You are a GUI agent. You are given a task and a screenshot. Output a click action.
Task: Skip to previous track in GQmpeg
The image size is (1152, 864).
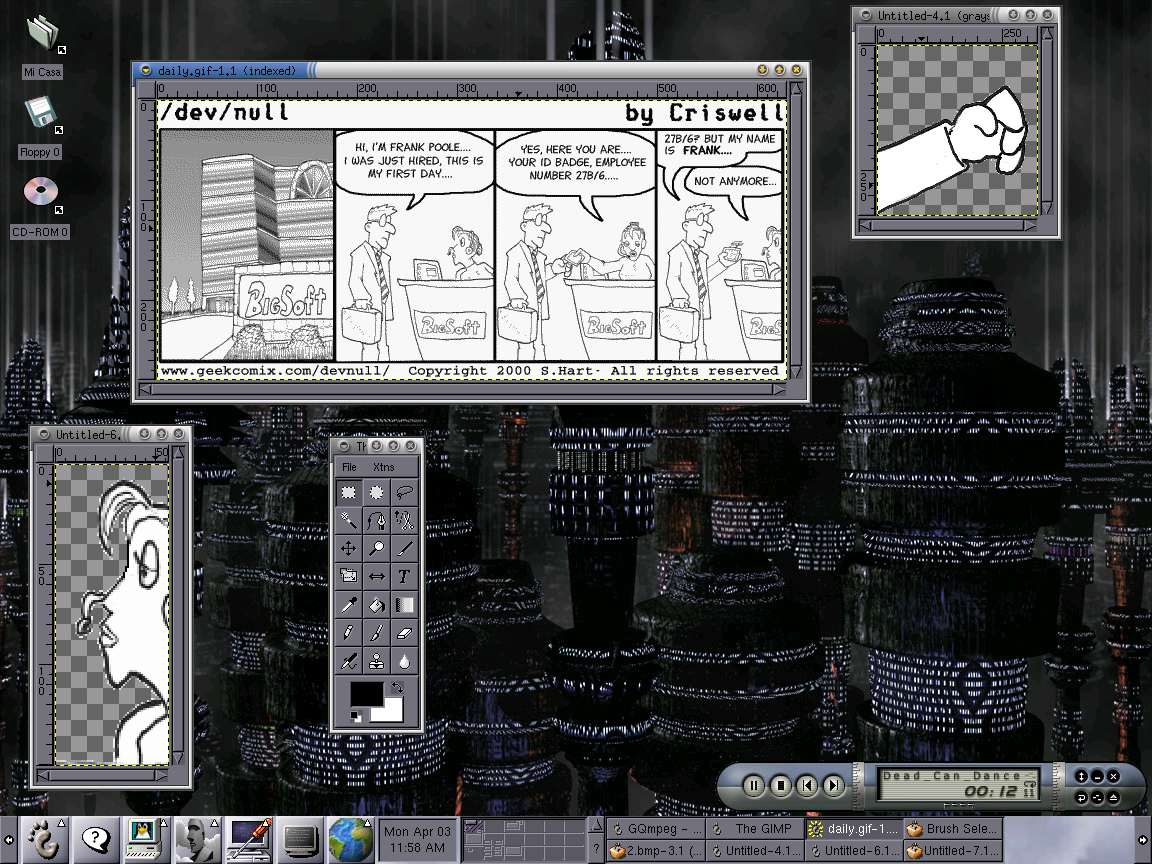tap(807, 785)
